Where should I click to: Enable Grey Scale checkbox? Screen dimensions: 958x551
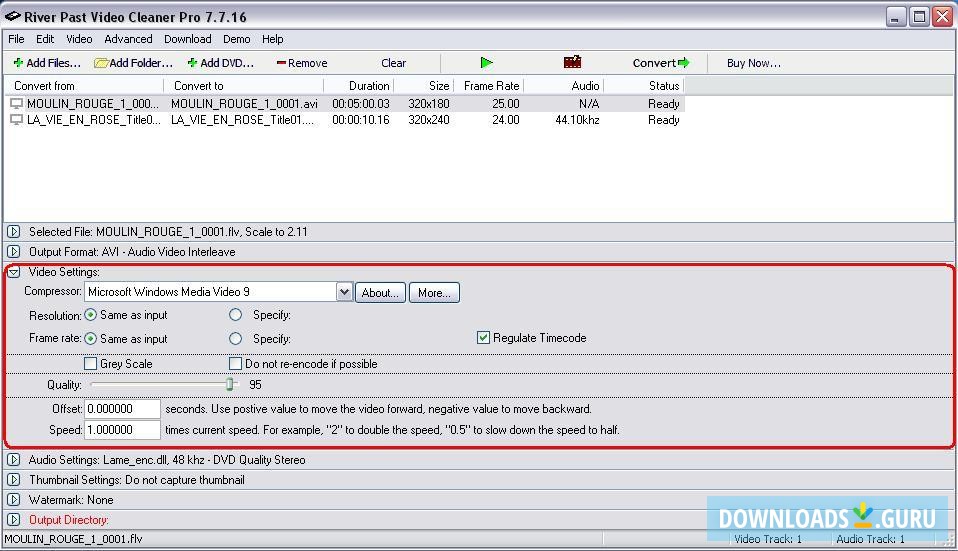(90, 363)
